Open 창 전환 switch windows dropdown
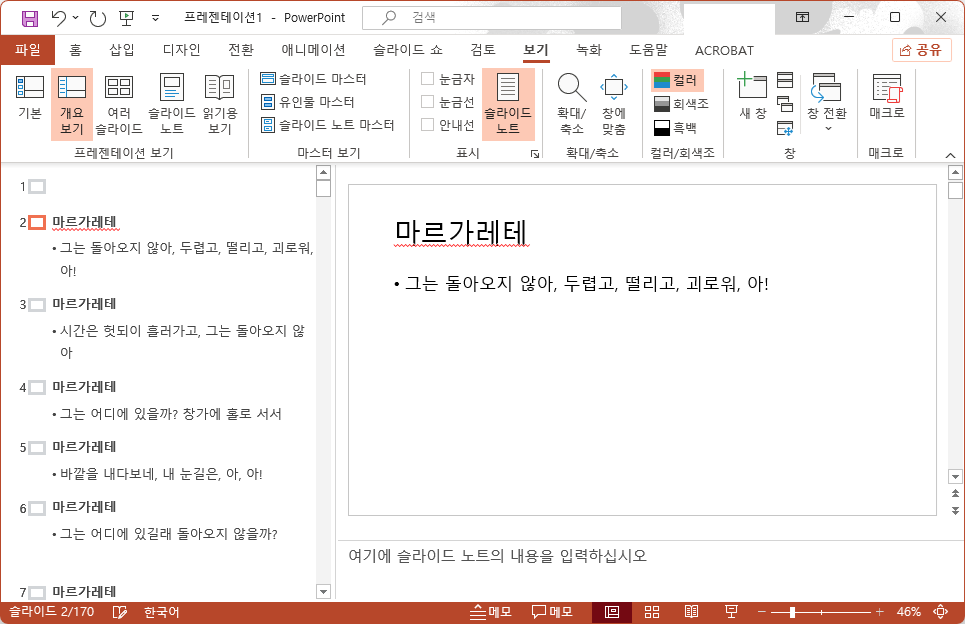The height and width of the screenshot is (624, 965). [827, 102]
